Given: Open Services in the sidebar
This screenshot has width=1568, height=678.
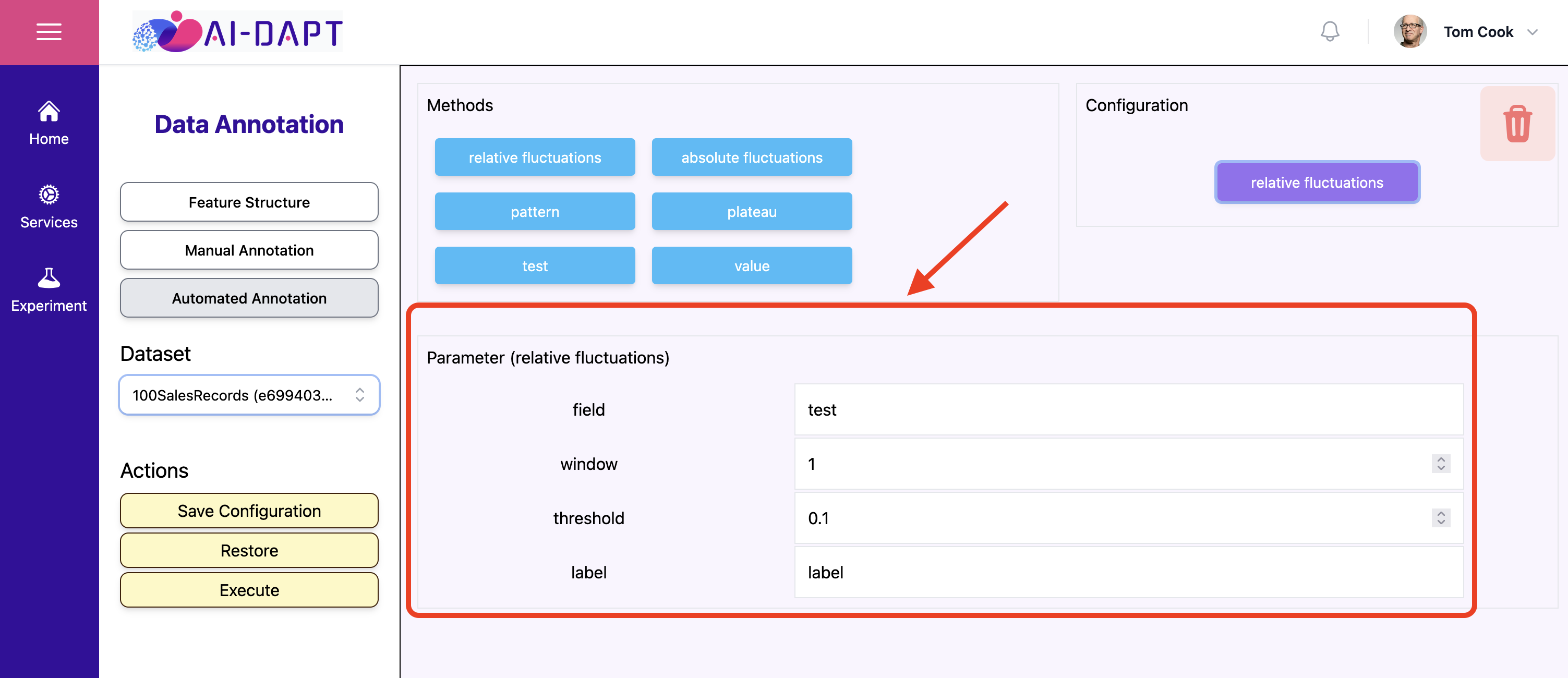Looking at the screenshot, I should [49, 207].
